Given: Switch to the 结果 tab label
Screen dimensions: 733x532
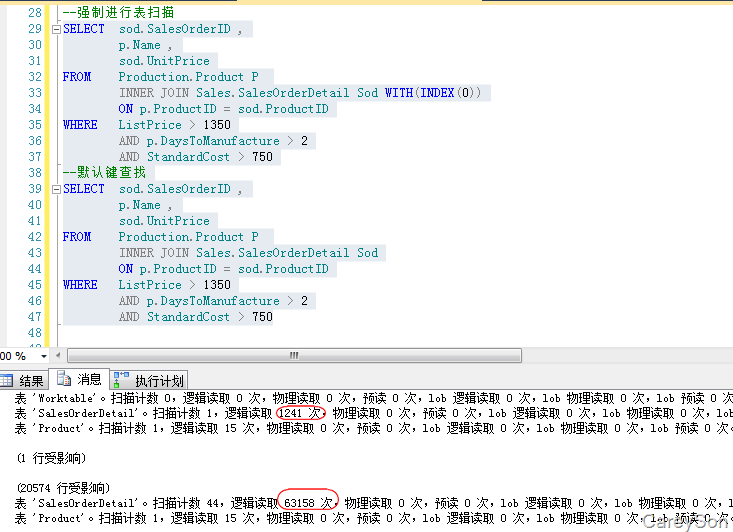Looking at the screenshot, I should (x=31, y=381).
